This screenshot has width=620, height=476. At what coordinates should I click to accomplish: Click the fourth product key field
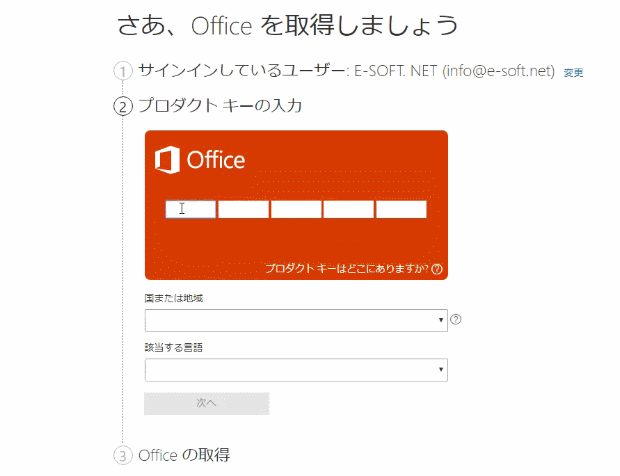click(x=348, y=209)
